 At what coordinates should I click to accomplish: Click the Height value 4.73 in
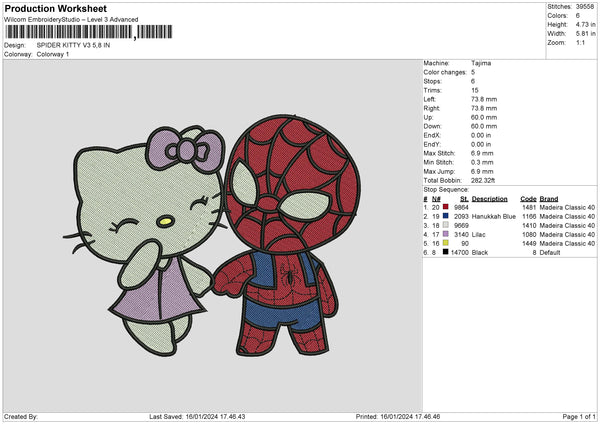point(585,24)
